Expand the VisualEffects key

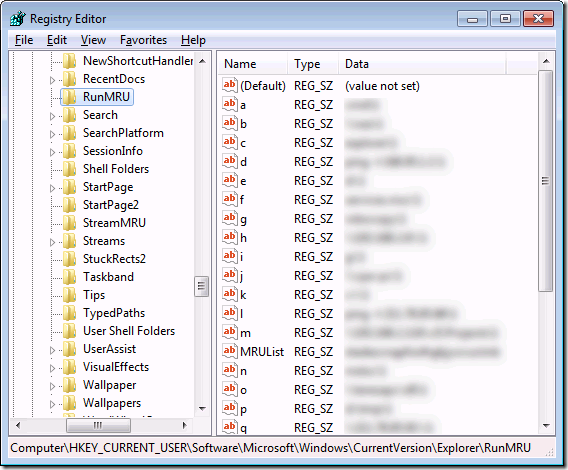point(52,368)
